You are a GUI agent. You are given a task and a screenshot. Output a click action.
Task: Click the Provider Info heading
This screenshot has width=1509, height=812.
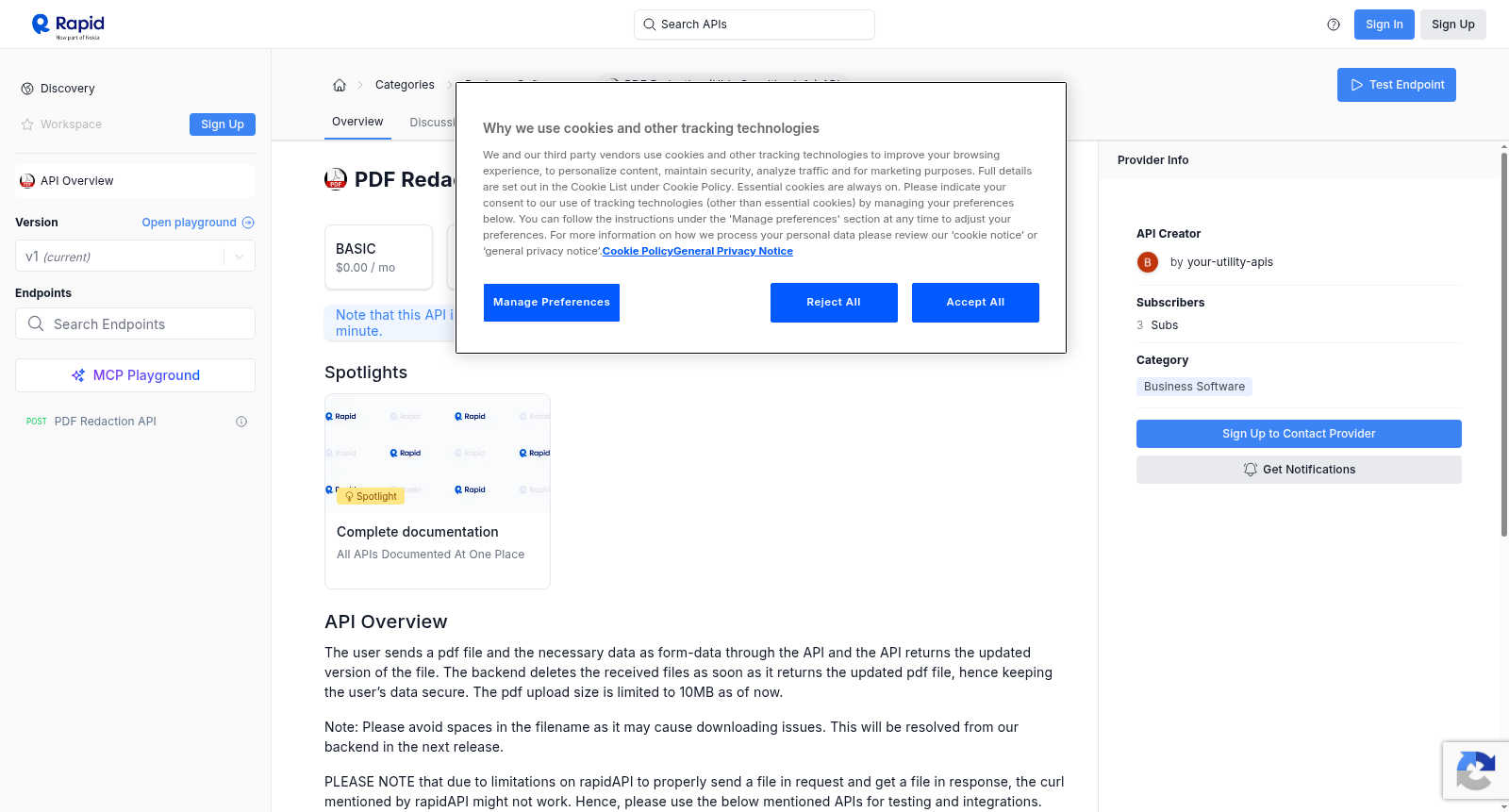click(x=1152, y=160)
